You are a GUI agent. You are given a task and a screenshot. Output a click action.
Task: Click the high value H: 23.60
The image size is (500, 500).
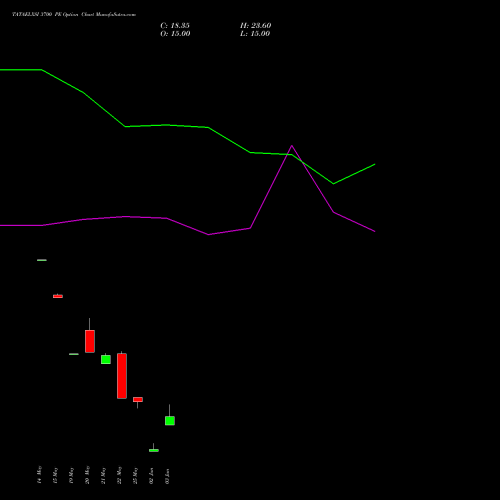point(256,26)
